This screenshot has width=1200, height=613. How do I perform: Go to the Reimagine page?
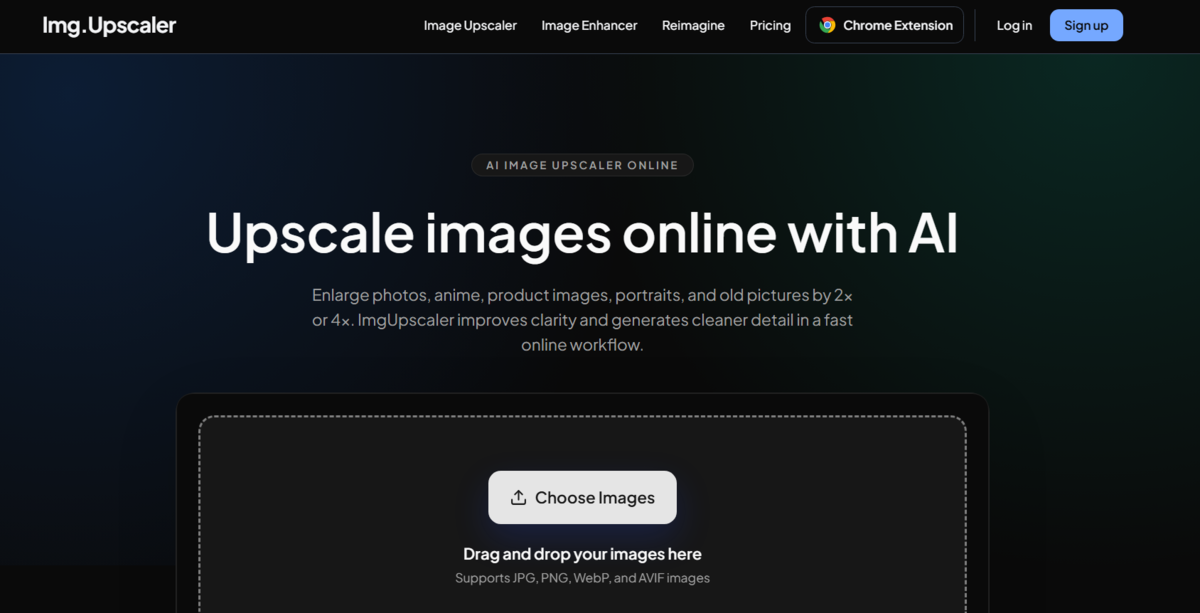tap(693, 26)
